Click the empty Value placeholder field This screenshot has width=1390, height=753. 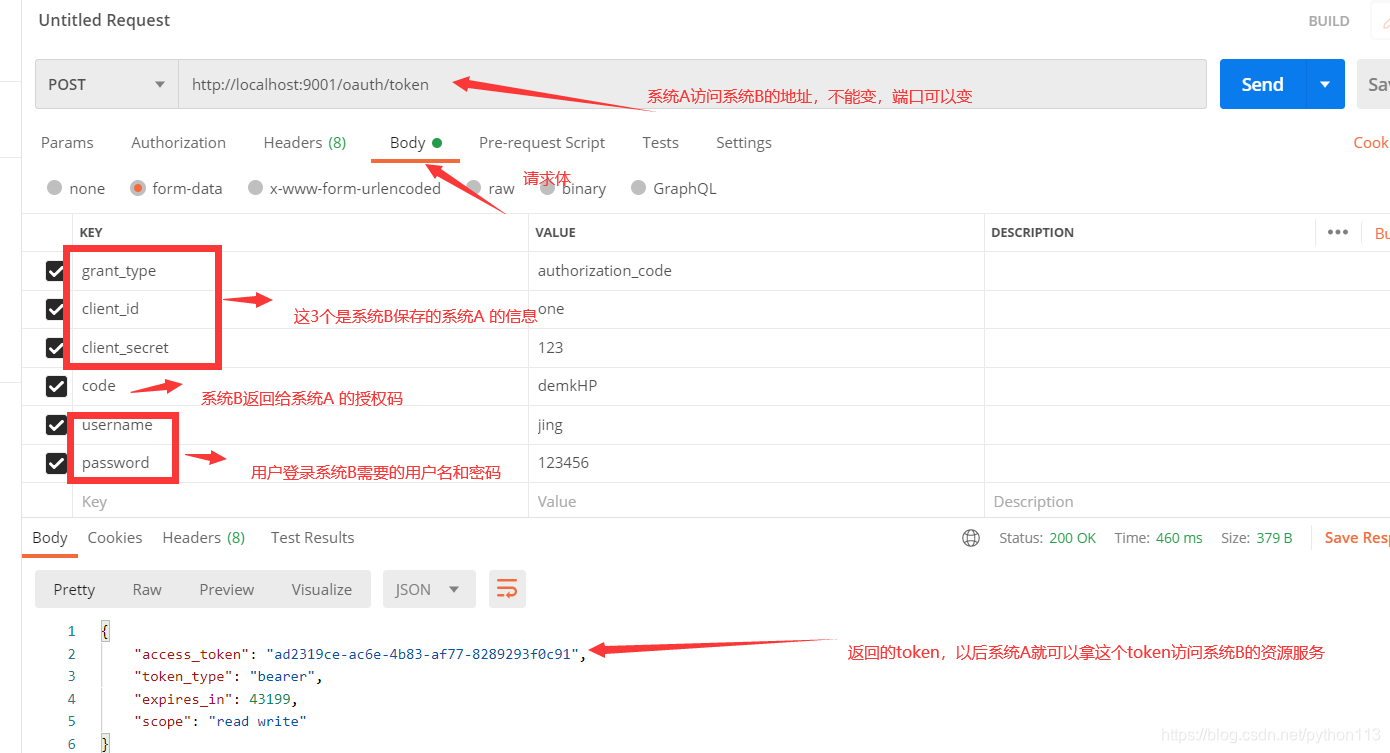click(x=756, y=502)
